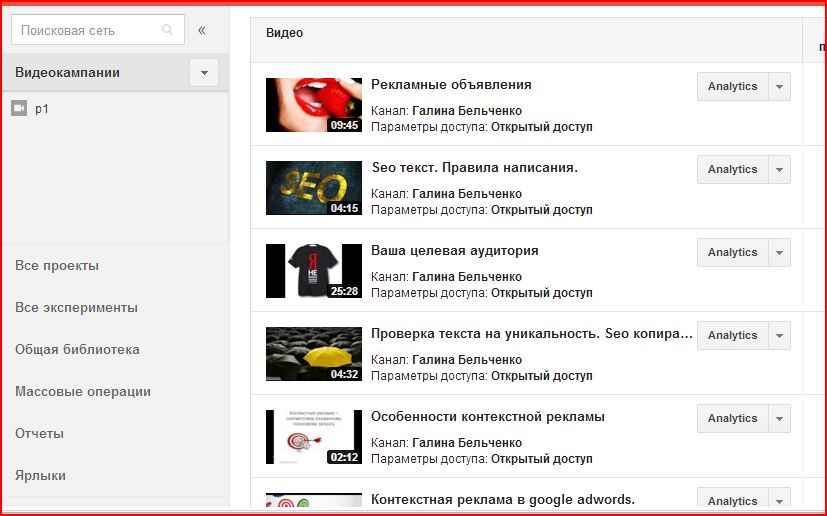Expand Analytics dropdown arrow for Ваша целевая аудитория
827x516 pixels.
click(x=780, y=252)
